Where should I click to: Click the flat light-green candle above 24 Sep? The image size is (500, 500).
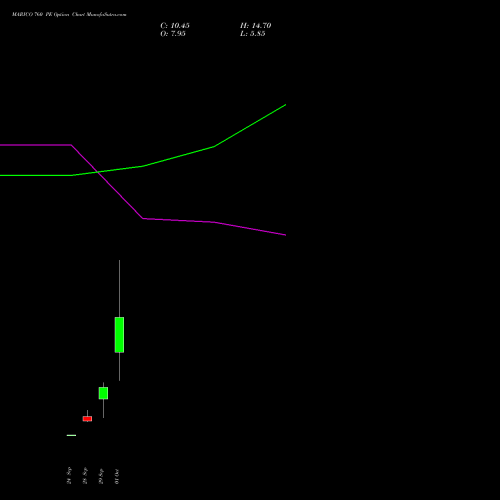click(71, 435)
